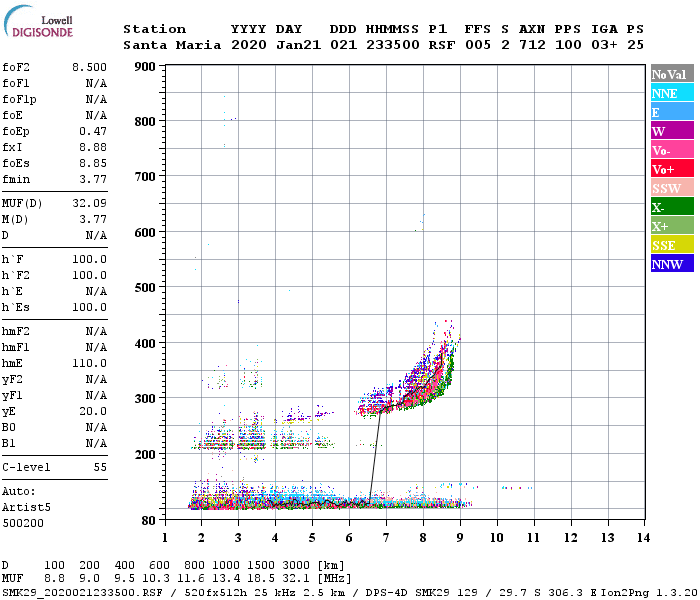Click the foF2 value 8.500
The image size is (700, 600).
point(89,67)
